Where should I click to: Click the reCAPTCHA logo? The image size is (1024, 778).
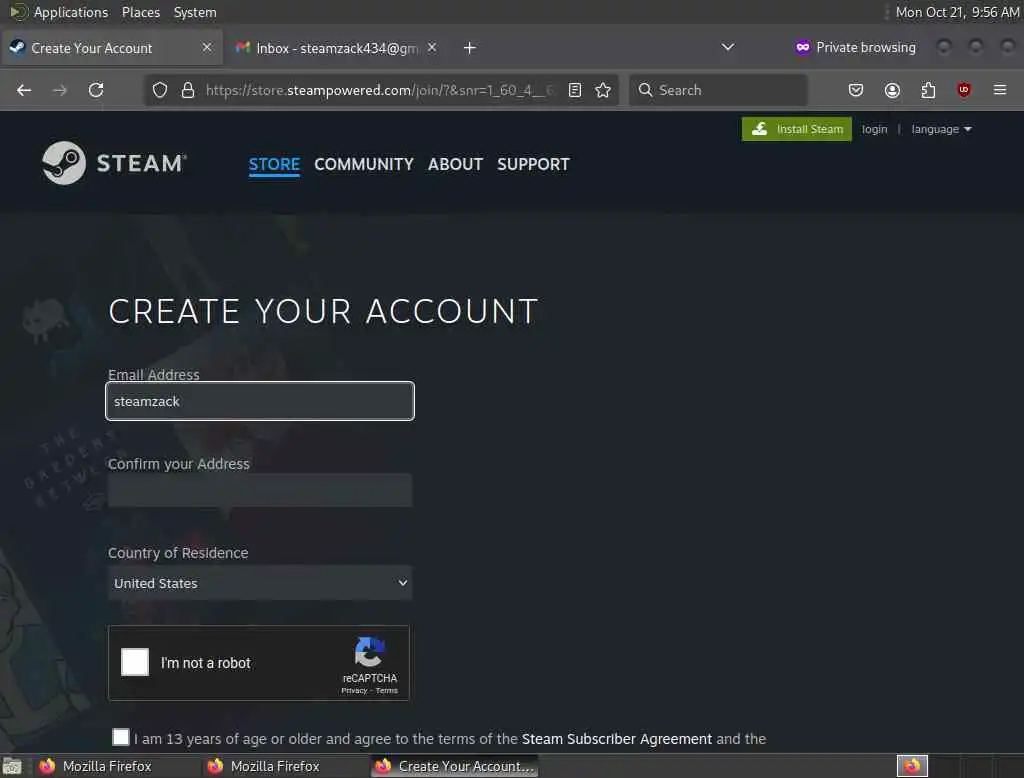click(370, 652)
